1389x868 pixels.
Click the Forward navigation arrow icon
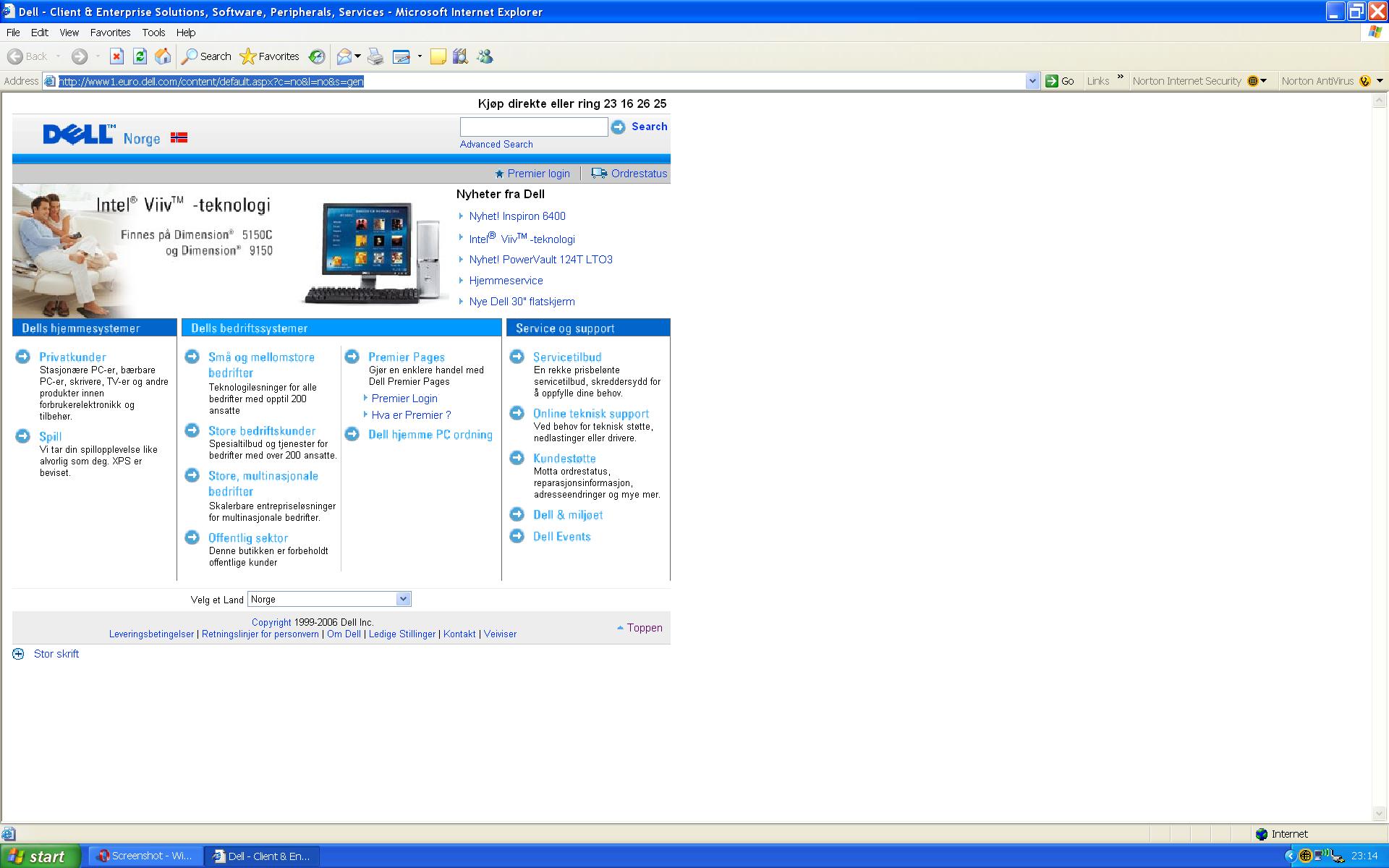point(80,56)
